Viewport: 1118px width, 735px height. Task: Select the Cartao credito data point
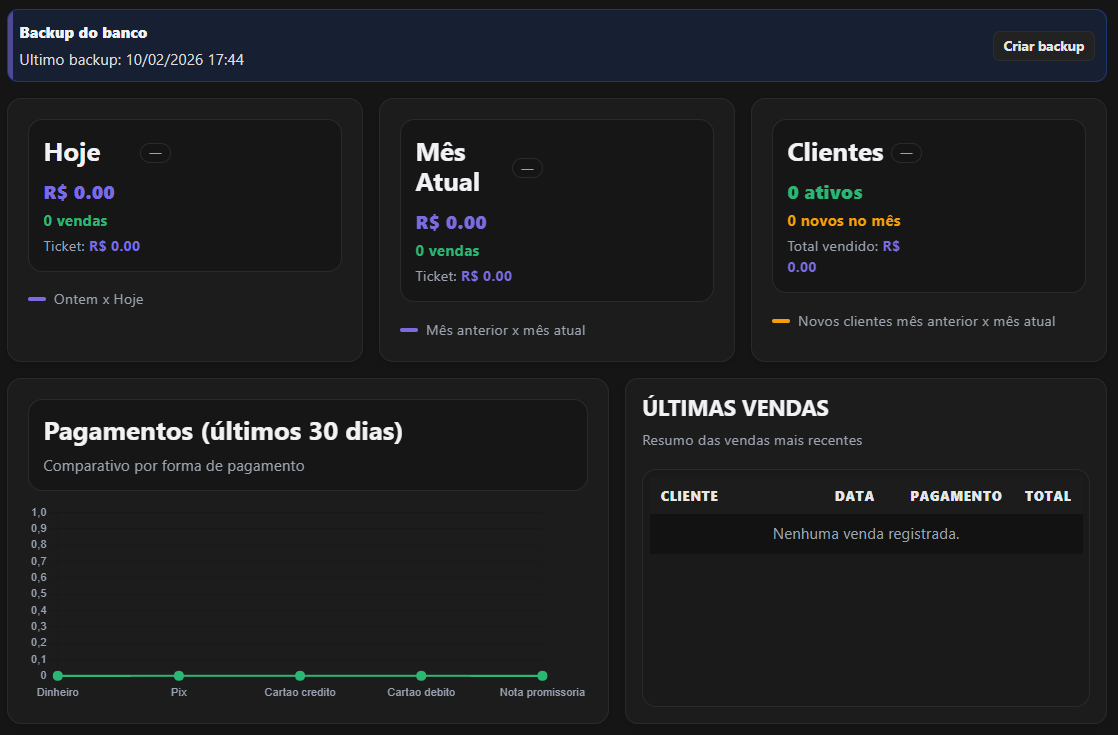pyautogui.click(x=300, y=676)
